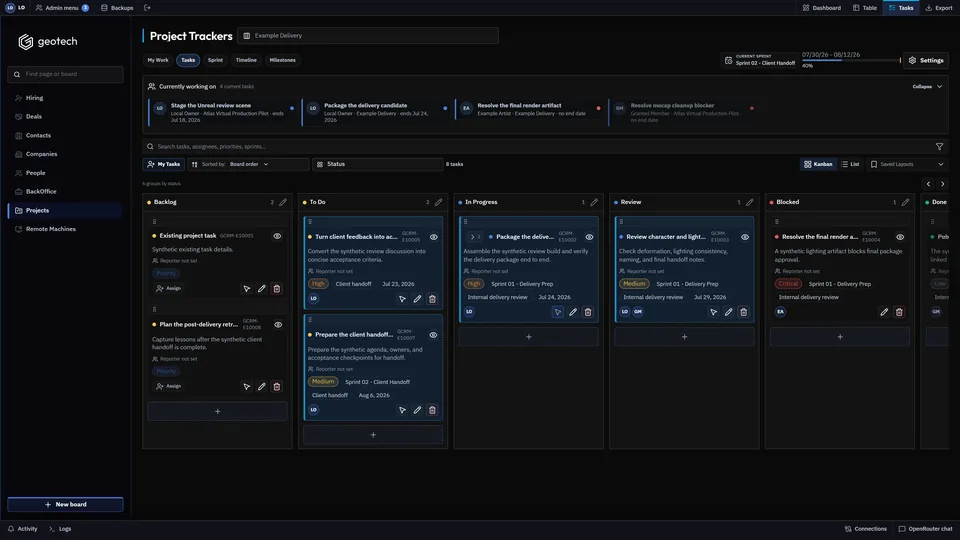
Task: Open the Example Delivery project selector
Action: click(368, 36)
